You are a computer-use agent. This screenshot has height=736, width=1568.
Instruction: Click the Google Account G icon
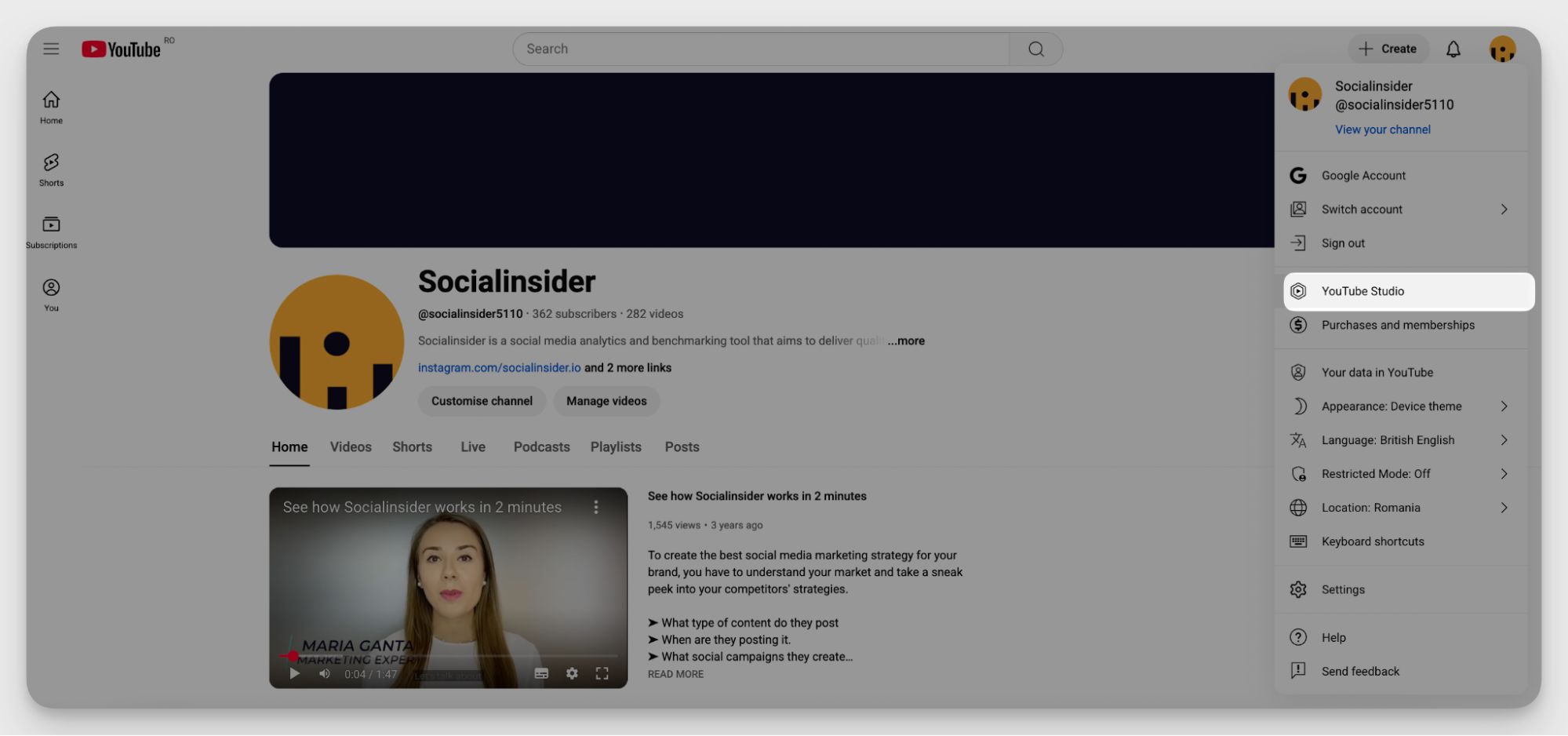coord(1298,176)
